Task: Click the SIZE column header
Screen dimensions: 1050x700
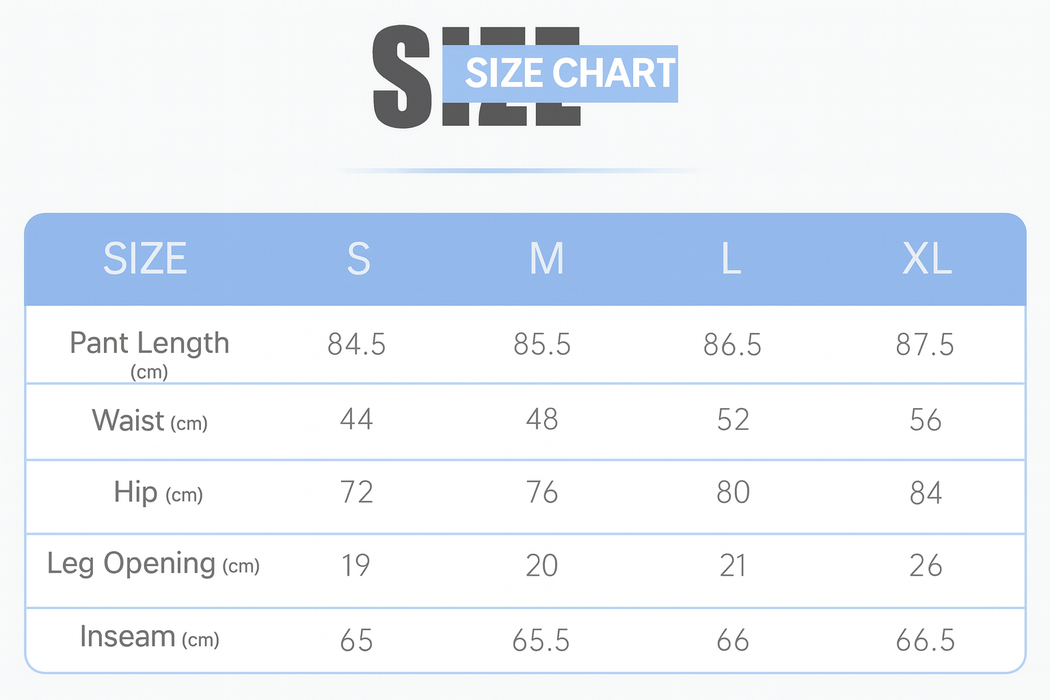Action: (x=145, y=259)
